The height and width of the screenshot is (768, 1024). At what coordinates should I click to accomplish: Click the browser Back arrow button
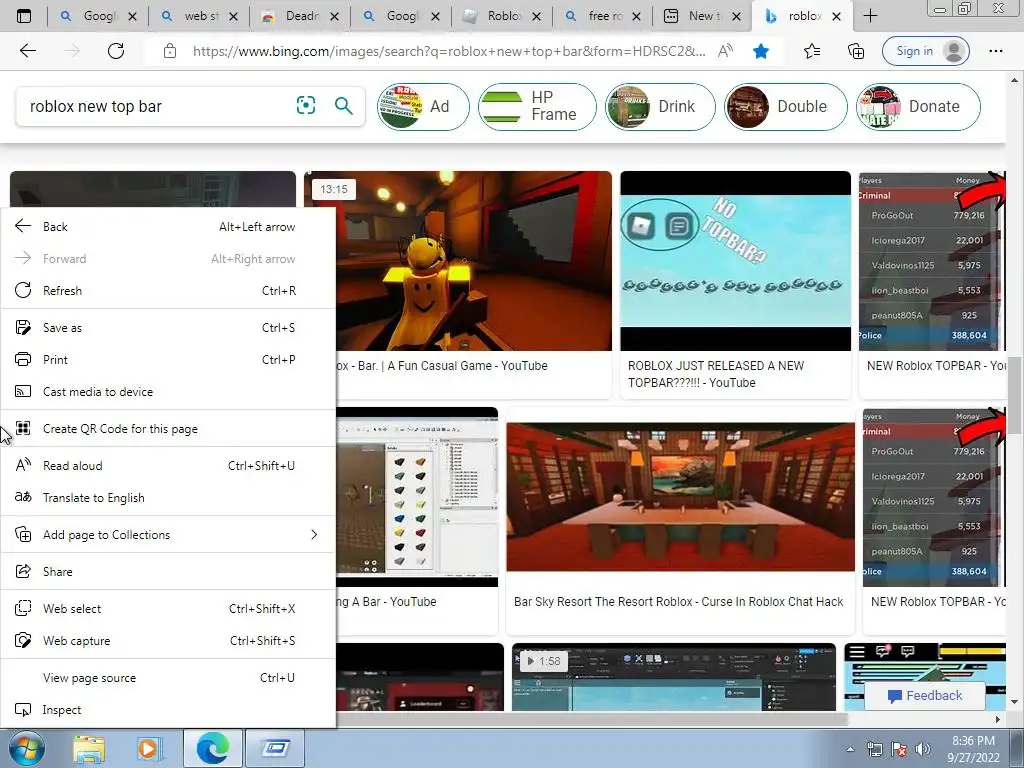27,51
